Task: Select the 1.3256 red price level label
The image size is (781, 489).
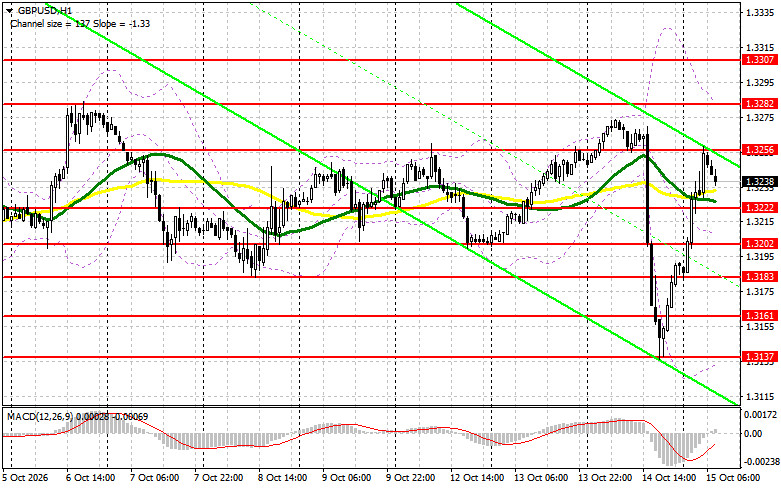Action: coord(760,150)
